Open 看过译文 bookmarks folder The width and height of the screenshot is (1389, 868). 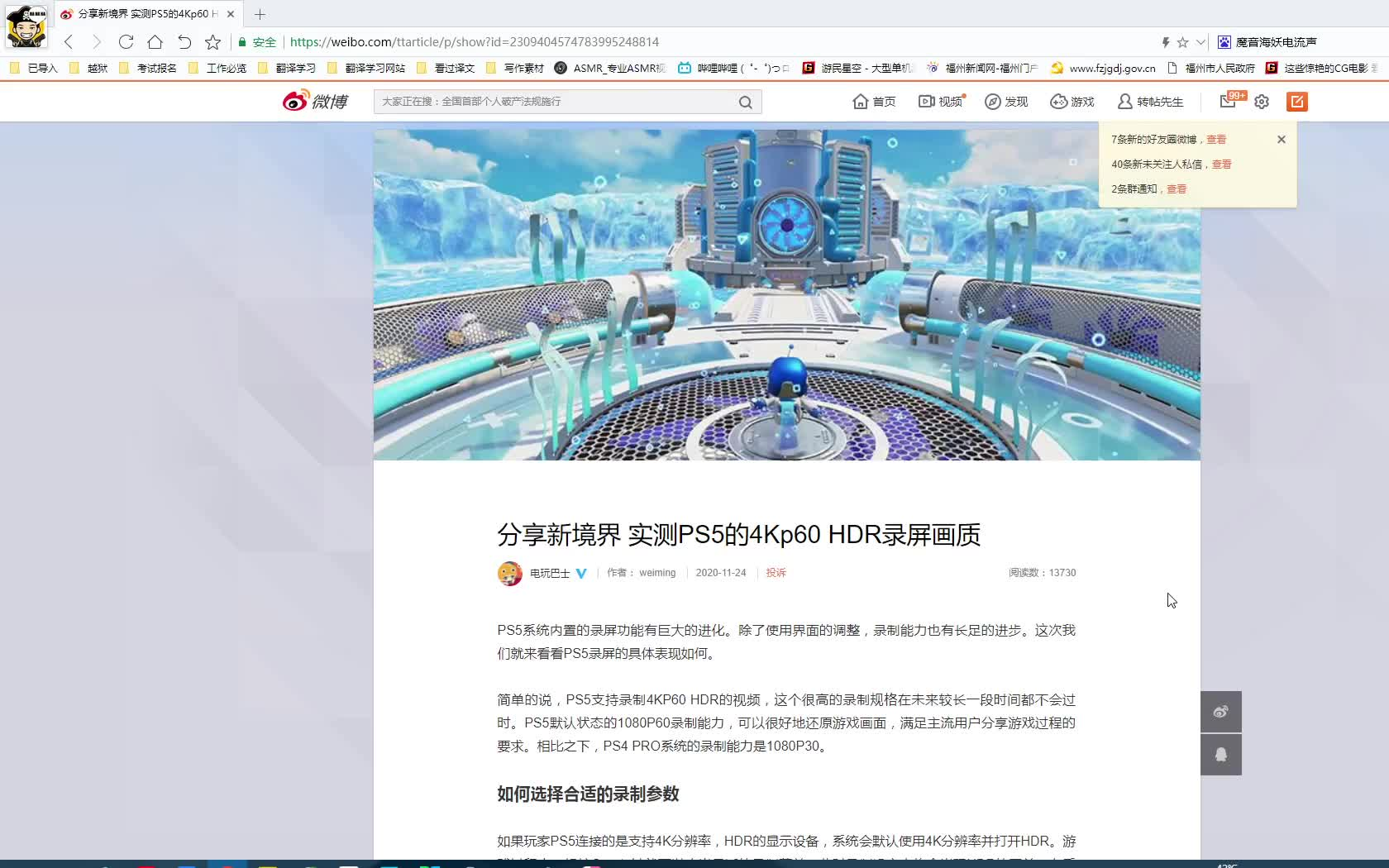[x=446, y=68]
